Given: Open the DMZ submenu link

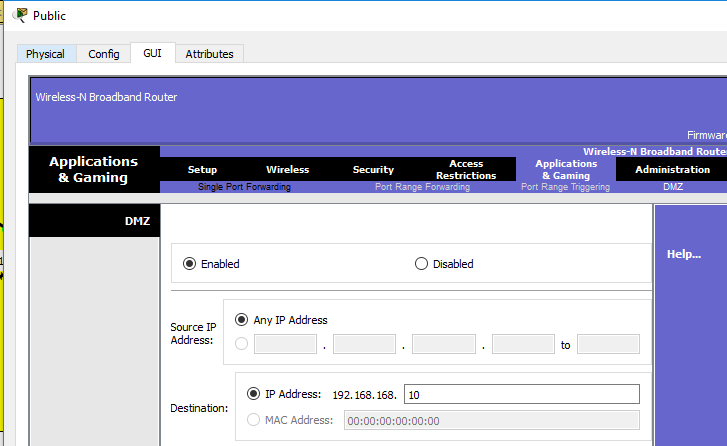Looking at the screenshot, I should pos(673,187).
